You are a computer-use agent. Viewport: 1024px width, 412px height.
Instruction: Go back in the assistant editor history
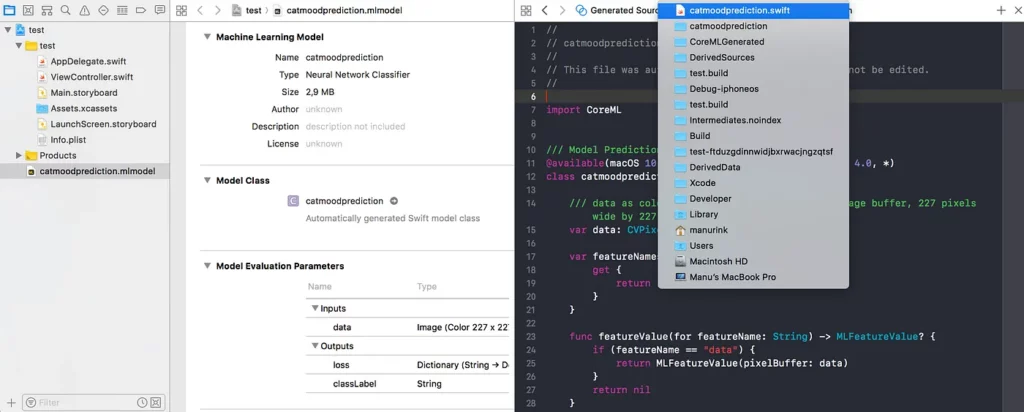pos(545,10)
